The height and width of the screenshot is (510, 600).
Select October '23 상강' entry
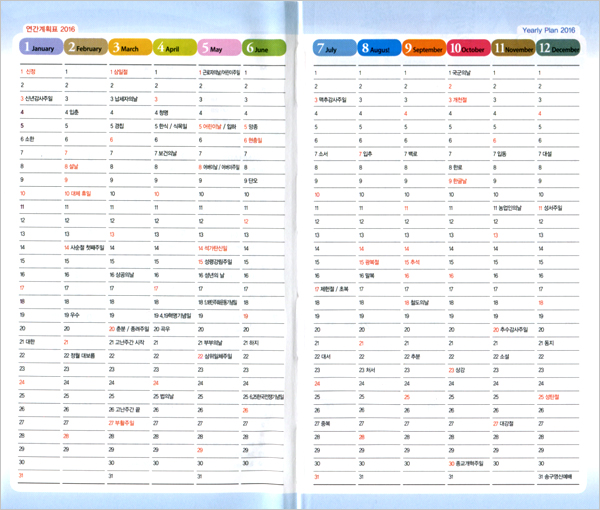click(x=457, y=370)
